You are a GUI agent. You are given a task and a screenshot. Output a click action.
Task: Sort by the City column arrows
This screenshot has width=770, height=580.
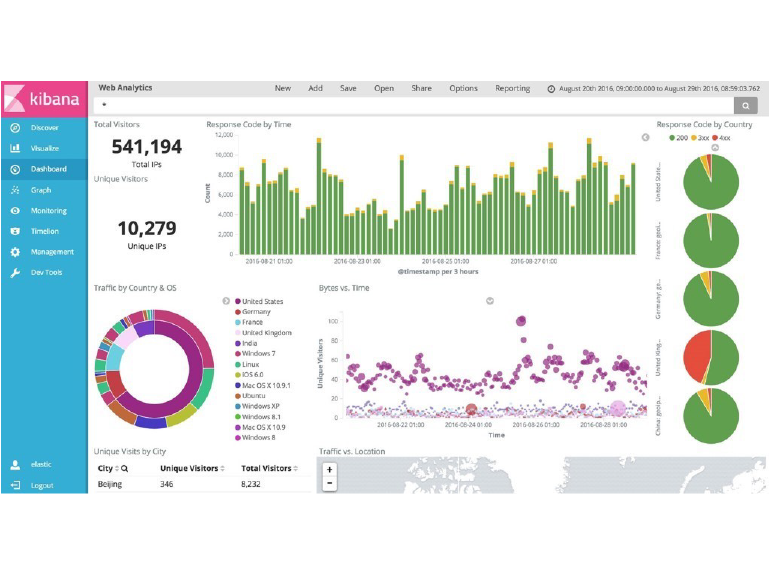coord(117,469)
